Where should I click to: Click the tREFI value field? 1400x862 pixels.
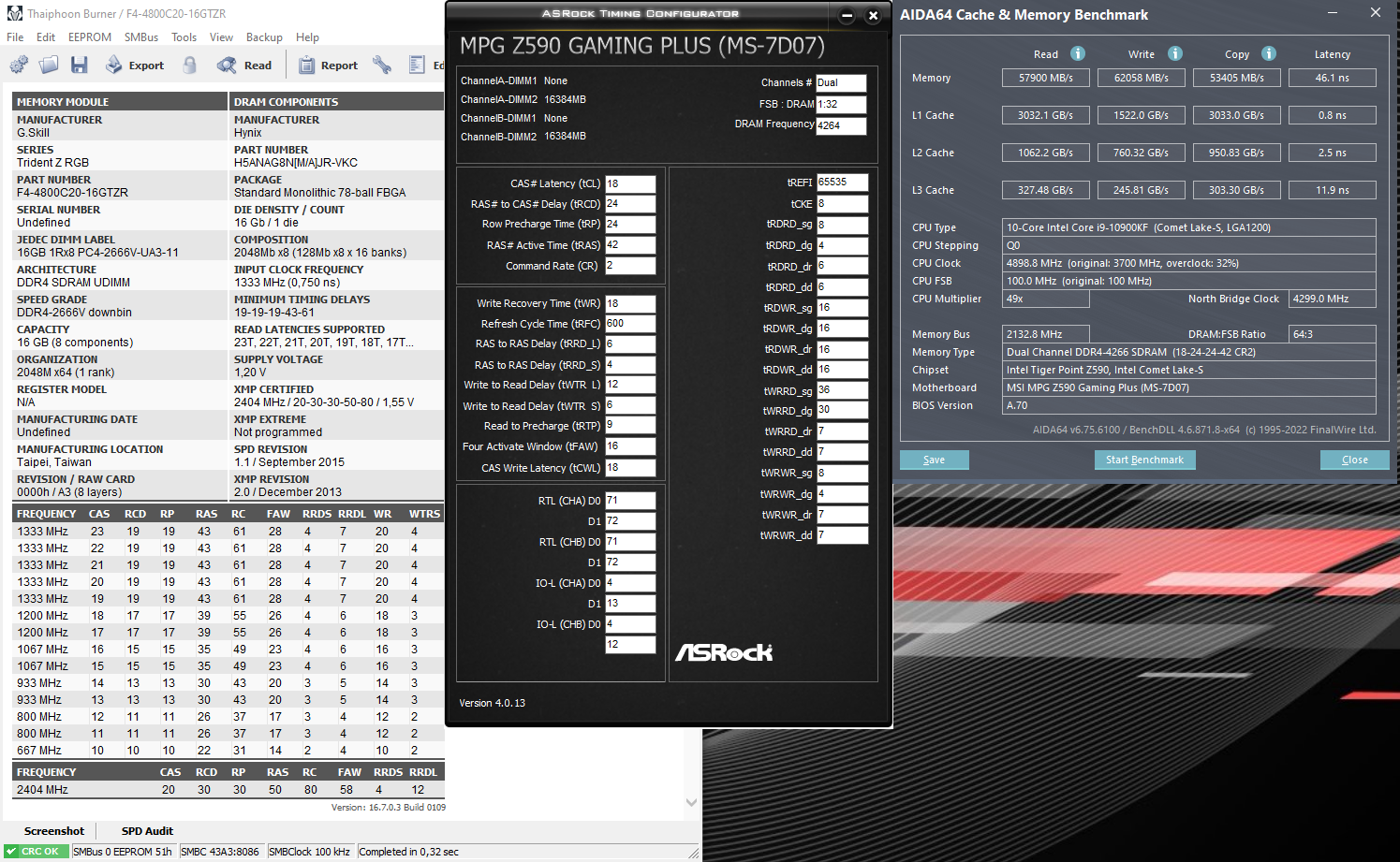[x=843, y=183]
